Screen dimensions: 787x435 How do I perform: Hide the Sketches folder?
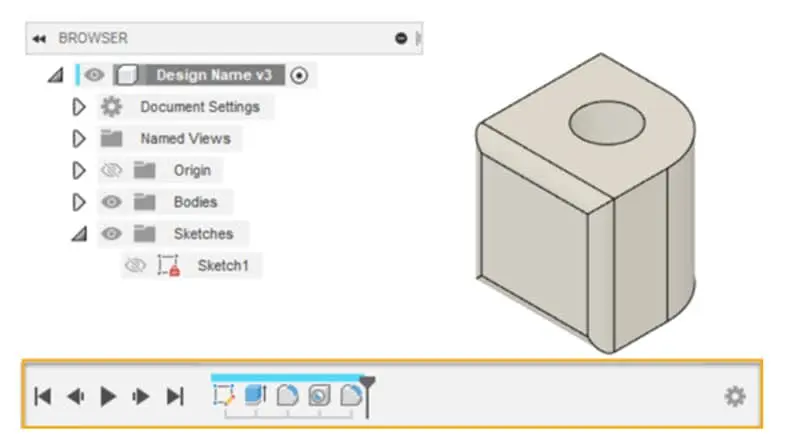coord(111,233)
